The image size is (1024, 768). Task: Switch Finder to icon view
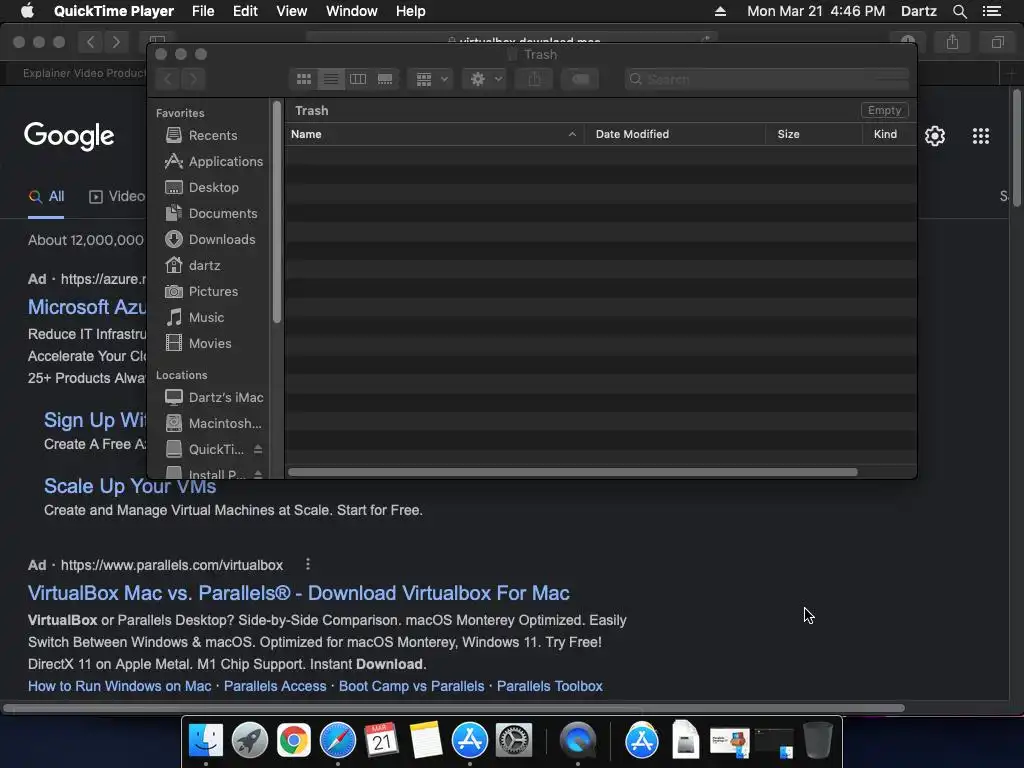(x=304, y=79)
